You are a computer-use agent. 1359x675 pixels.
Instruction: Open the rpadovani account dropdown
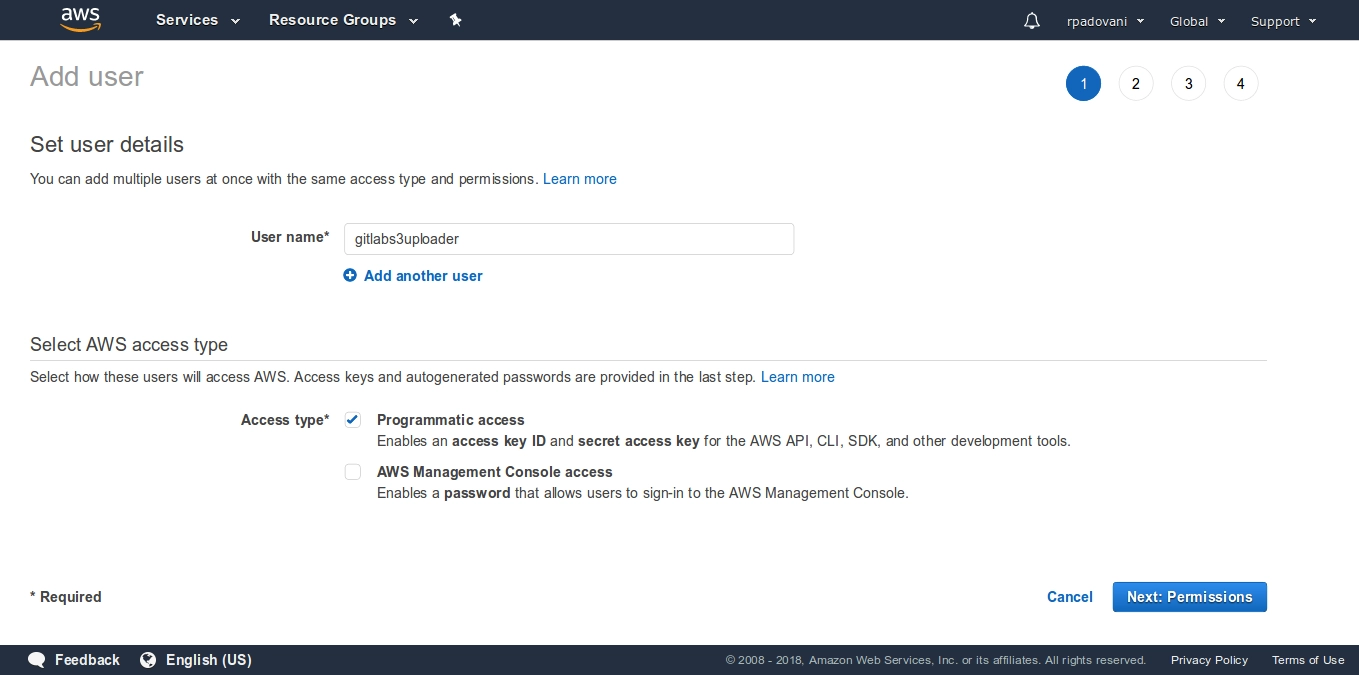1105,21
